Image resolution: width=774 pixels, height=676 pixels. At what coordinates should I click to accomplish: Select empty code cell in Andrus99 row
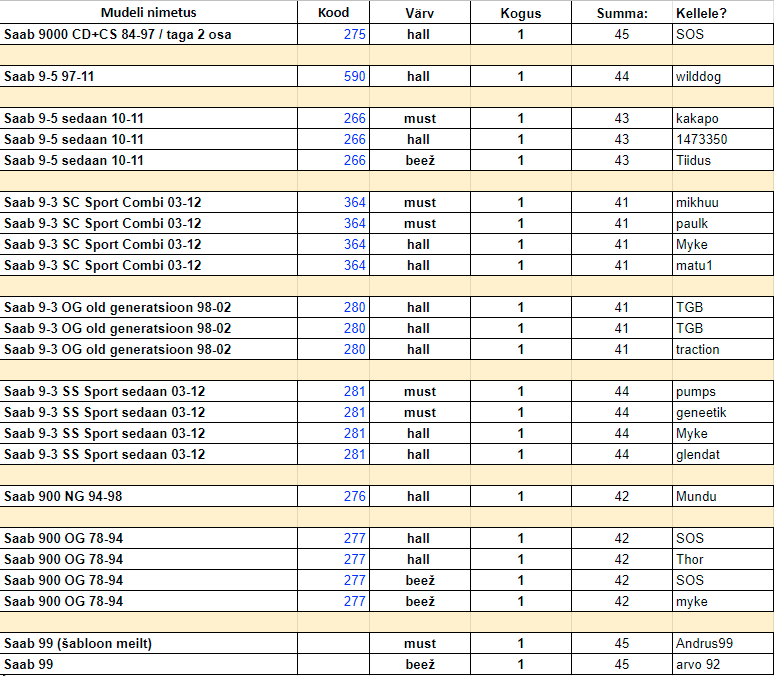[x=333, y=643]
